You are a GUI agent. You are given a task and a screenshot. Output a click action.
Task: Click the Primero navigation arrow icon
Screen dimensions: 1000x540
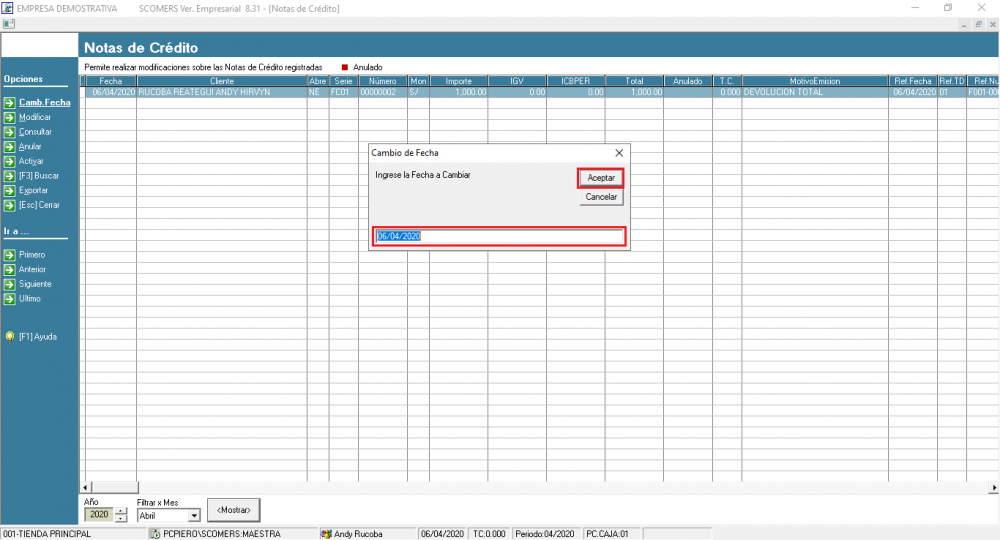10,255
